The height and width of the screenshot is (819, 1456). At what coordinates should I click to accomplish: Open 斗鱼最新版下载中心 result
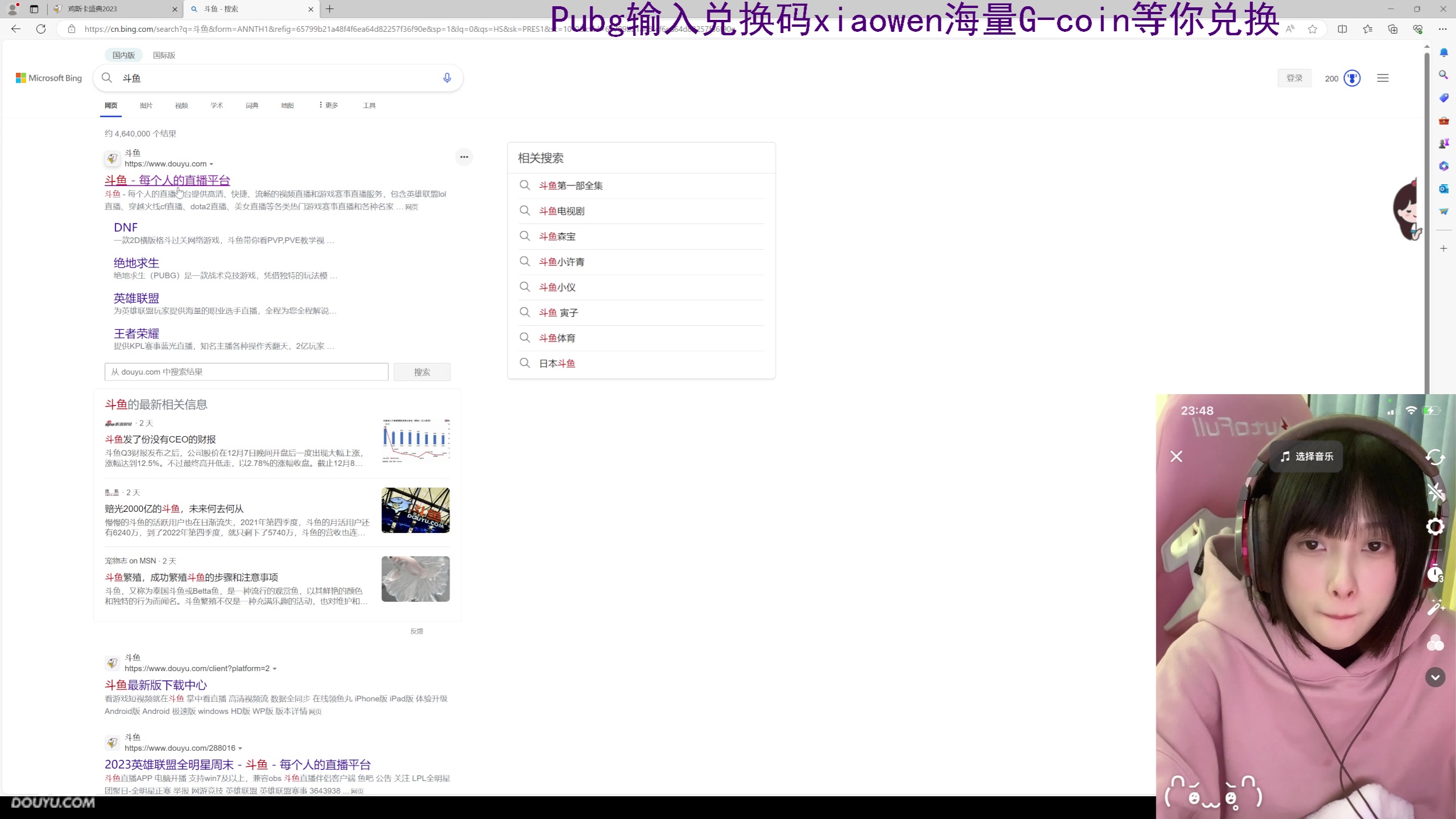(156, 685)
